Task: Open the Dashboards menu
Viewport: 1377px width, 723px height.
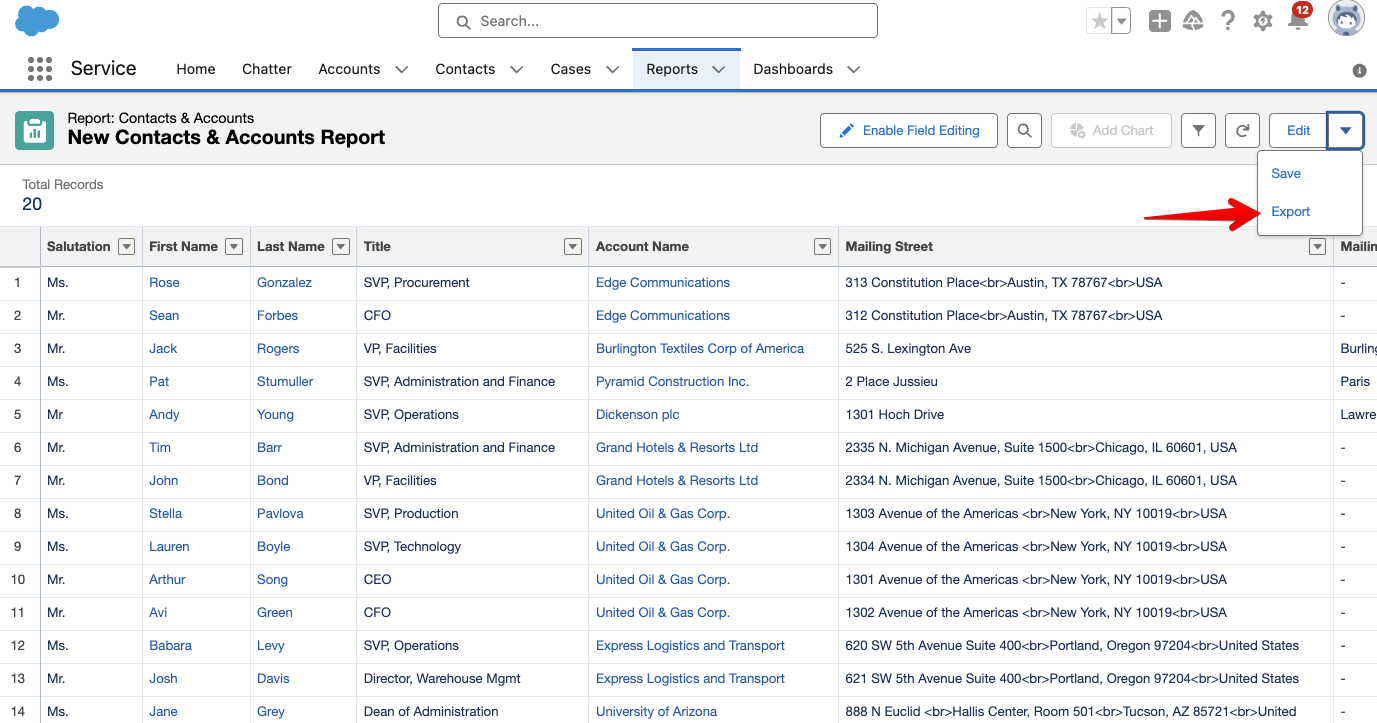Action: click(x=805, y=68)
